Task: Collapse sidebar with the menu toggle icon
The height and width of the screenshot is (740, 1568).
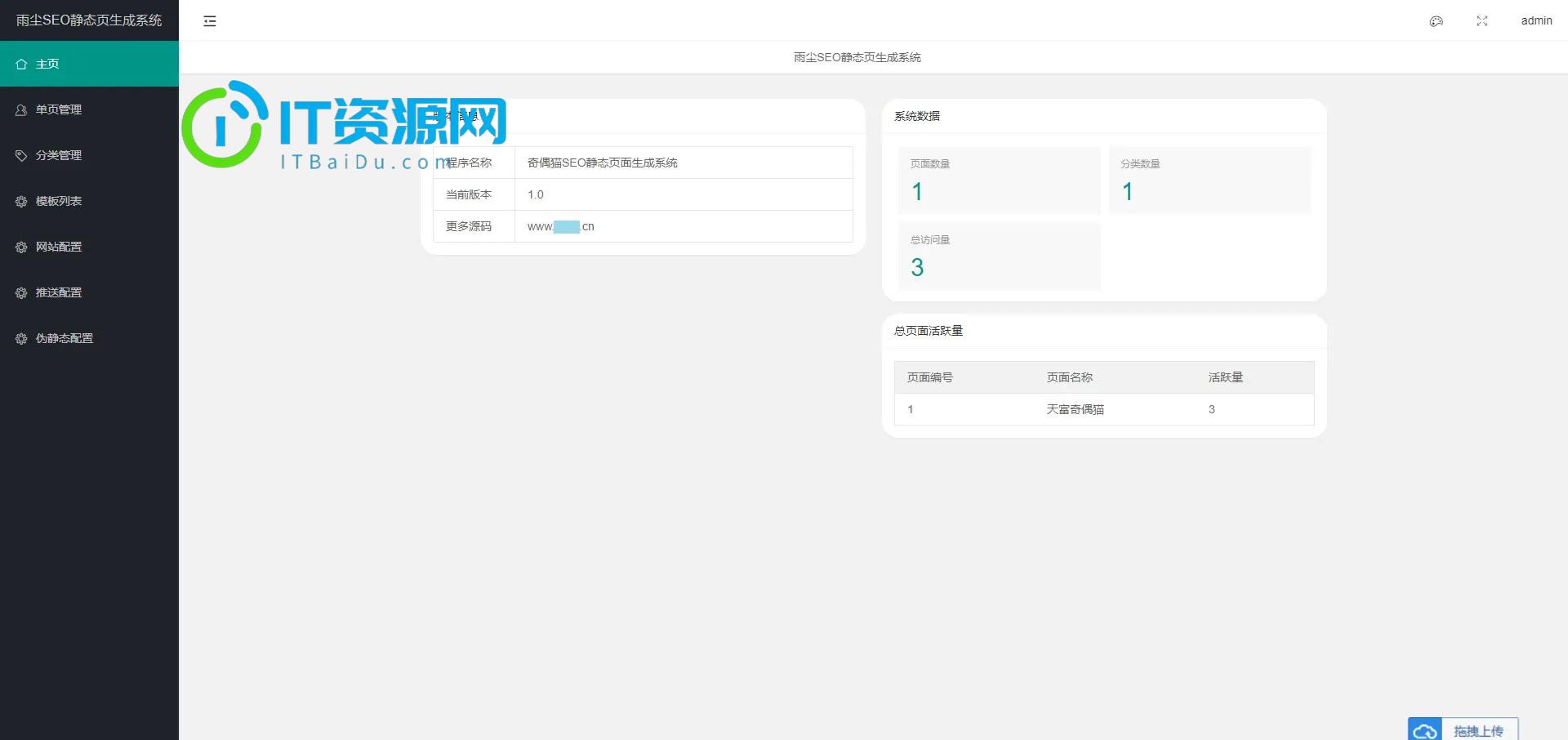Action: (210, 21)
